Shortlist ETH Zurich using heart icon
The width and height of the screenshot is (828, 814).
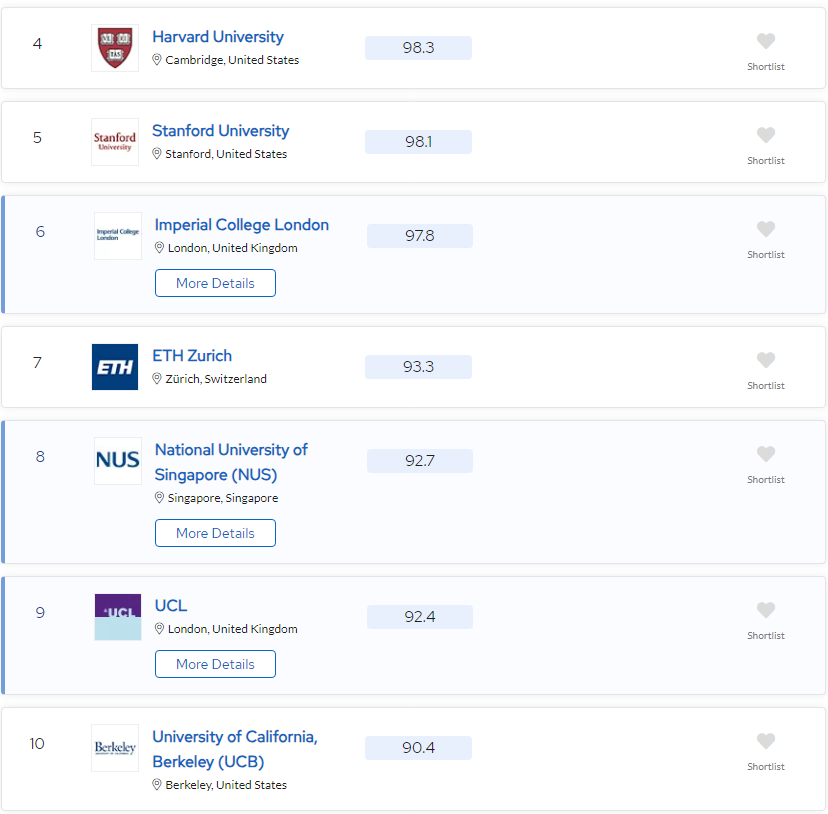click(765, 360)
